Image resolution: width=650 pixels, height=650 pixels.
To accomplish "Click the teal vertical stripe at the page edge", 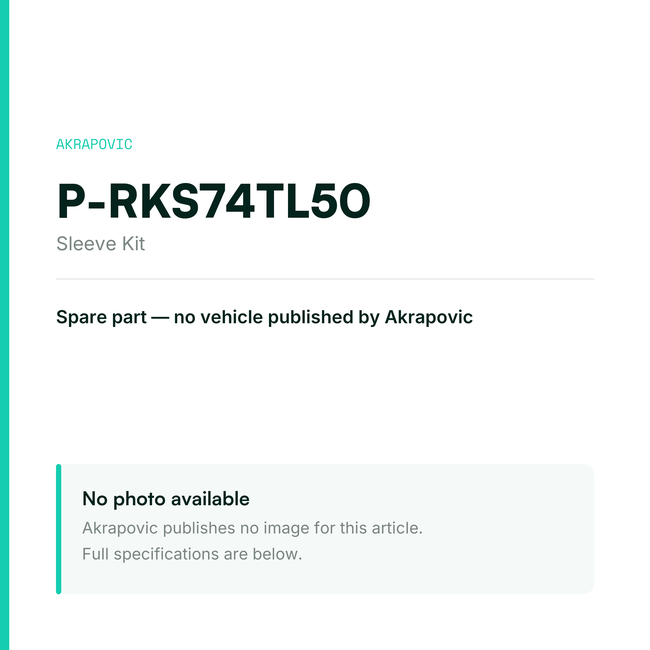I will (4, 325).
